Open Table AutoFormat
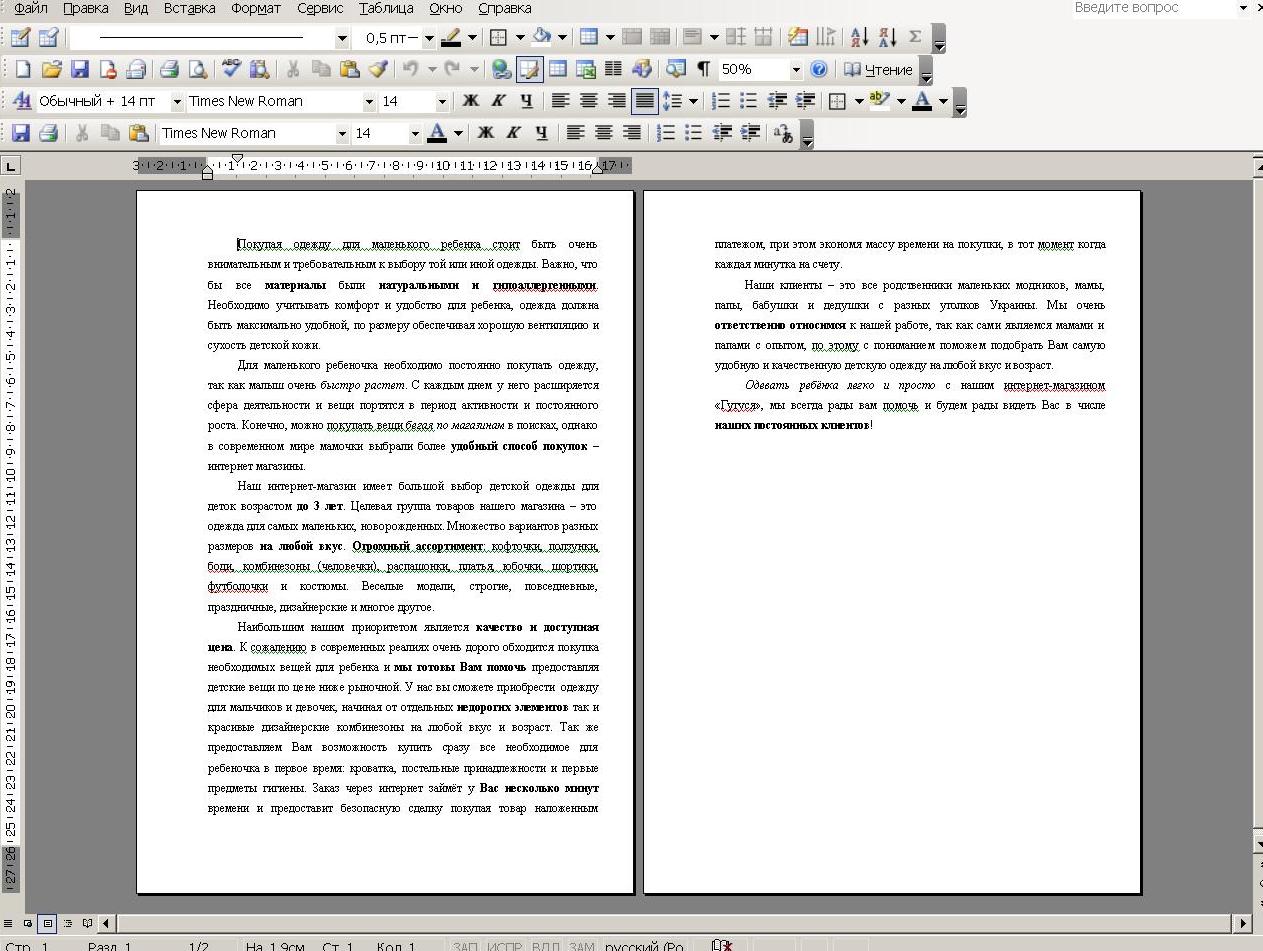This screenshot has width=1263, height=951. pyautogui.click(x=798, y=38)
